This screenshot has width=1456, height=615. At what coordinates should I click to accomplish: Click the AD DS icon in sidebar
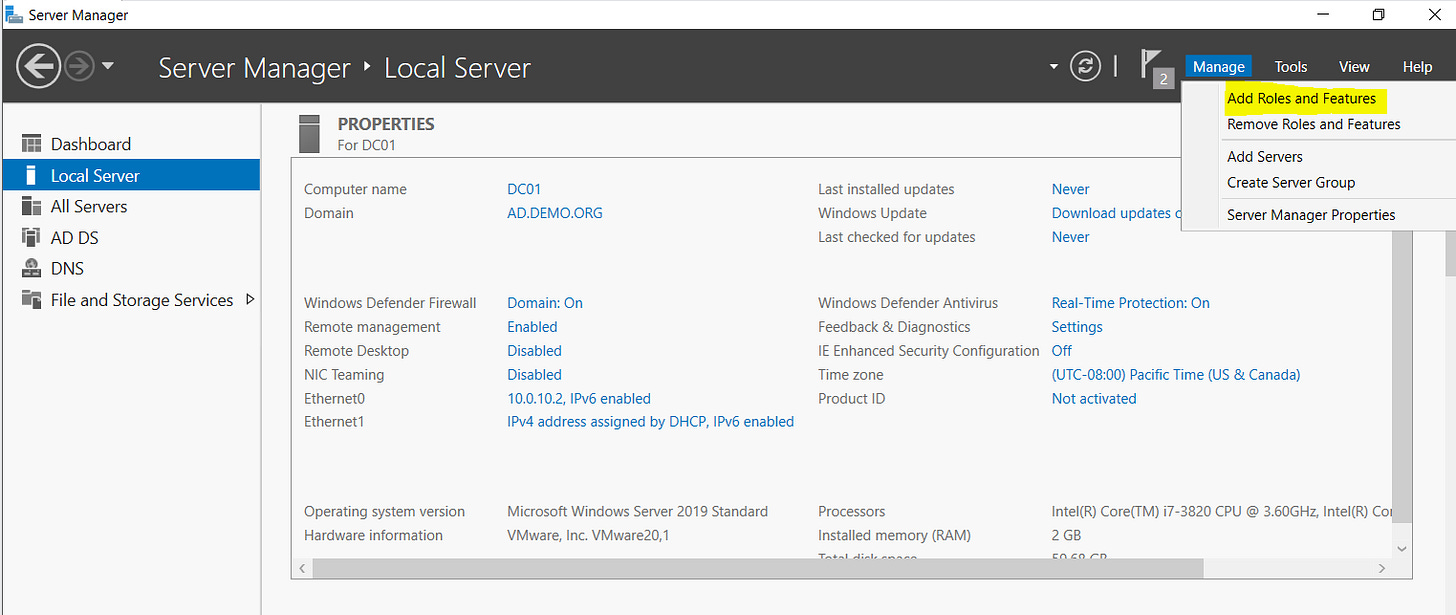(32, 238)
